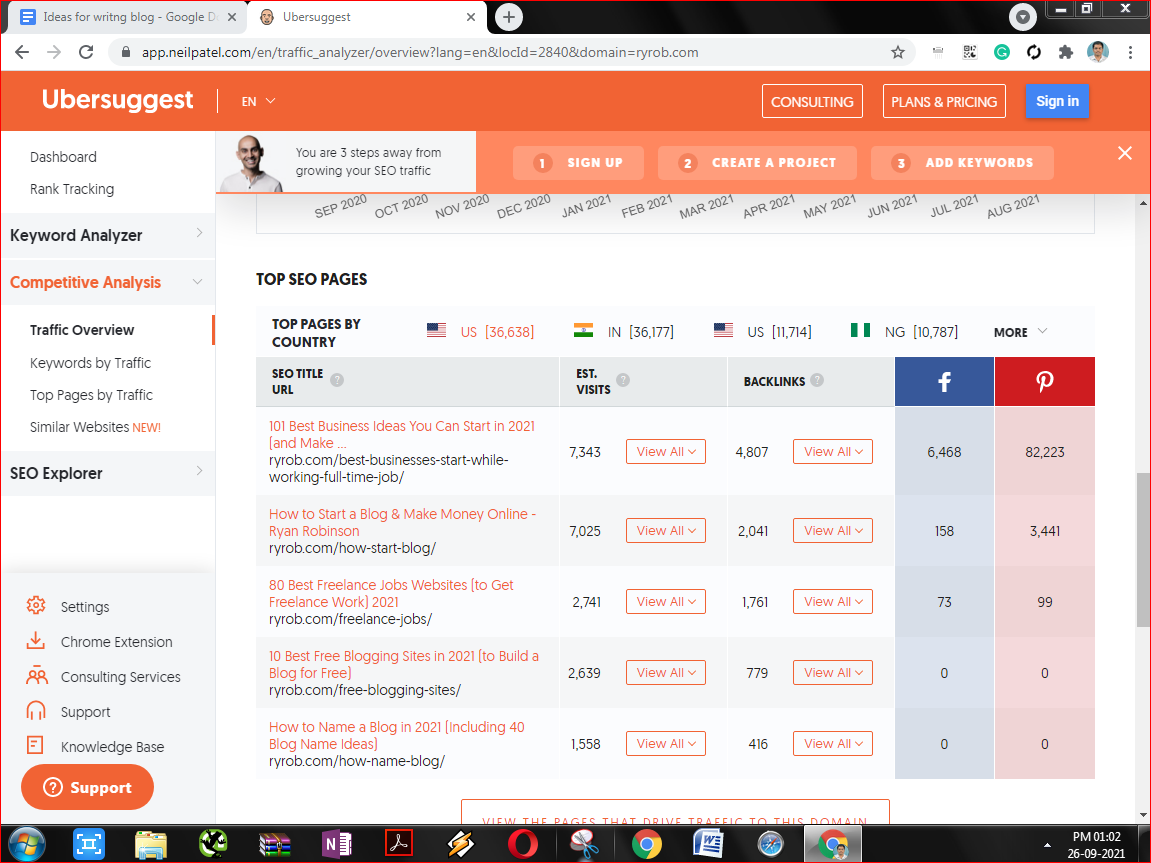Click the Chrome Extension download icon
1151x863 pixels.
click(x=36, y=641)
